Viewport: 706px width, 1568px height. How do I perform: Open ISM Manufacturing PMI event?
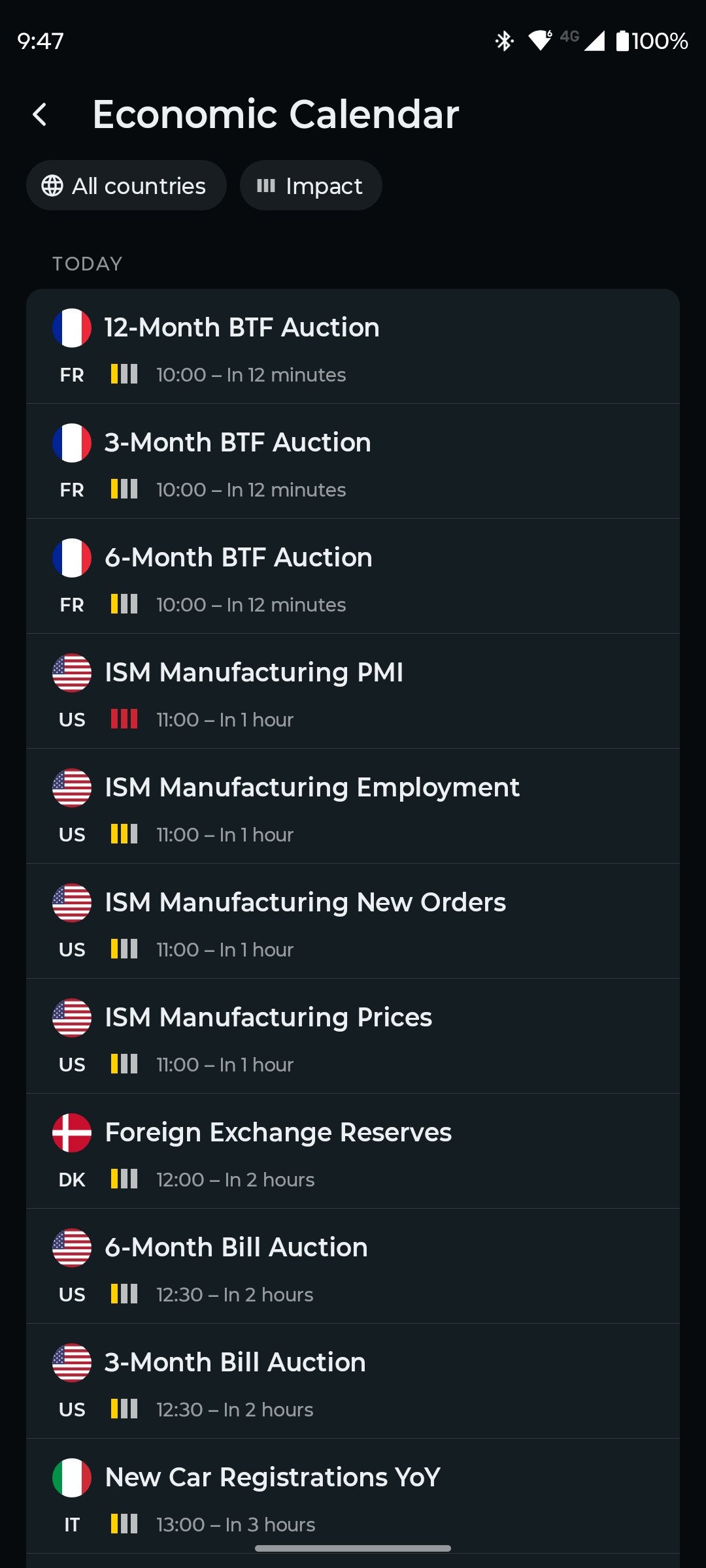point(353,691)
